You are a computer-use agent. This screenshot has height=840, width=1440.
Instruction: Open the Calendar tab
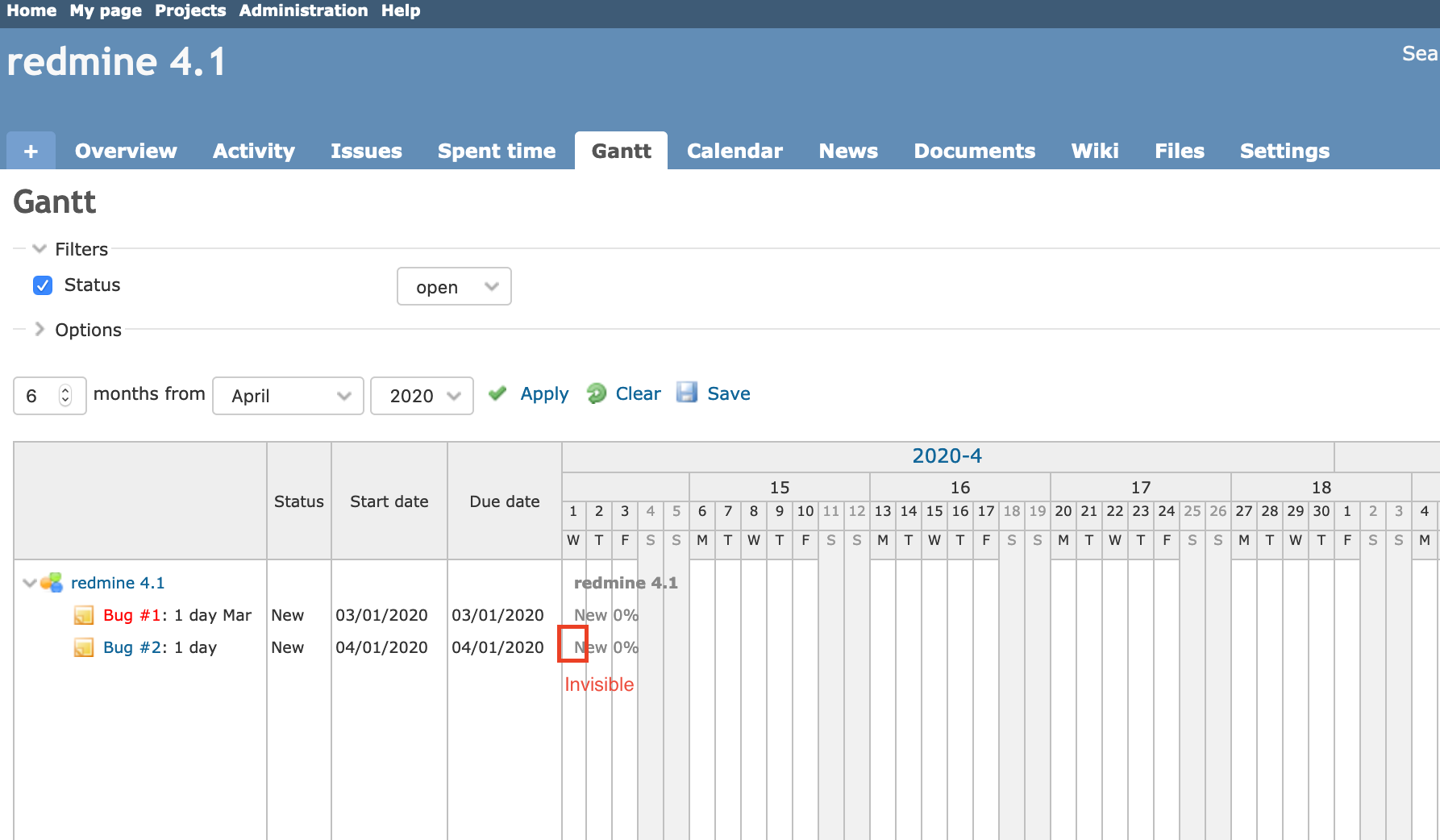pos(735,151)
